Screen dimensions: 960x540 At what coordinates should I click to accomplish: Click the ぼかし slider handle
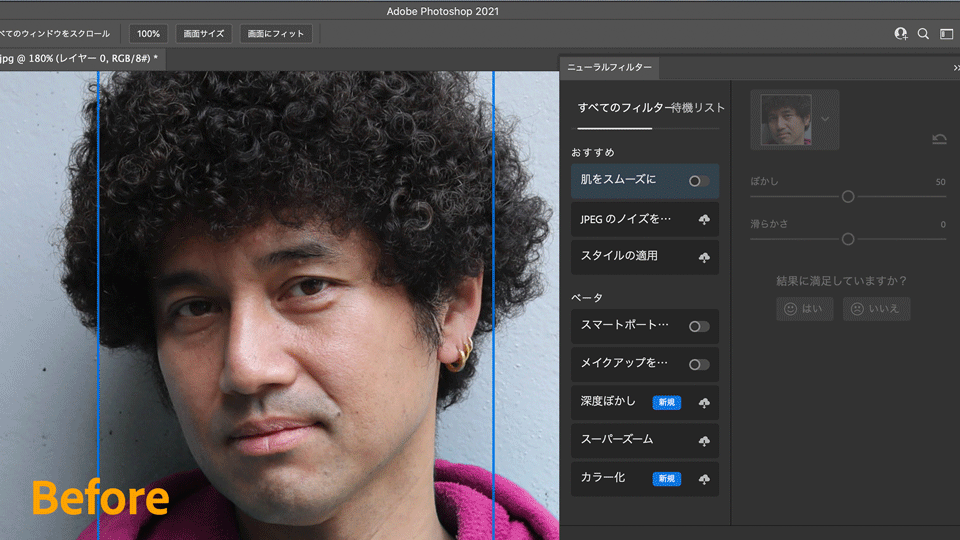848,197
